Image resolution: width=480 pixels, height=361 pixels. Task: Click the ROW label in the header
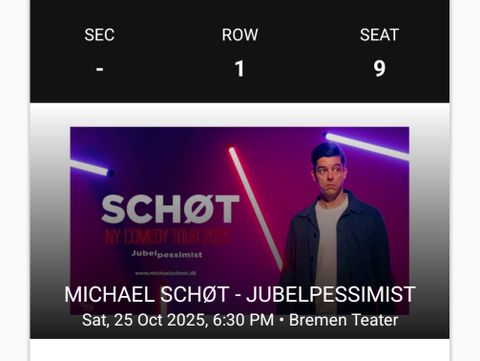(240, 35)
